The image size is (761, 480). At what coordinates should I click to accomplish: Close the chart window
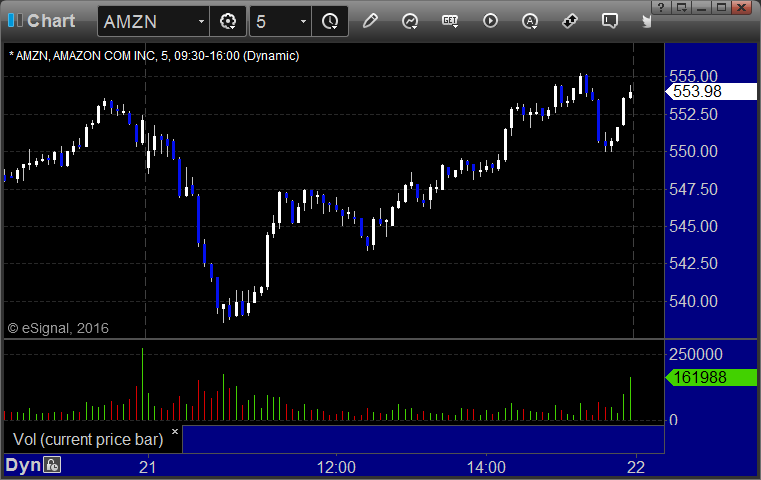coord(742,7)
